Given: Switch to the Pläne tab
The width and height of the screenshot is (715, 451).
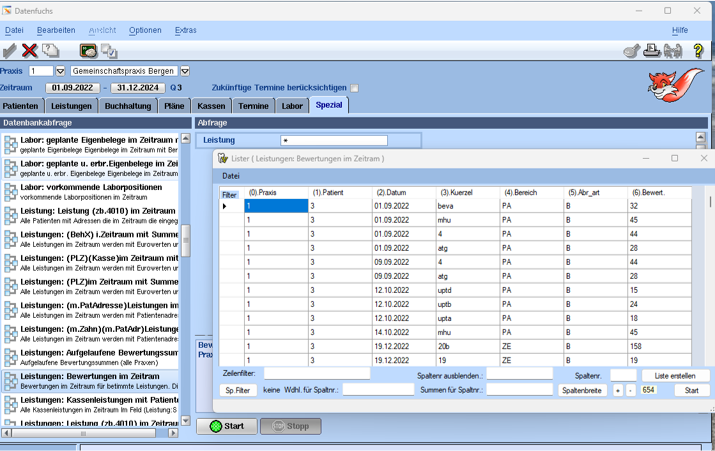Looking at the screenshot, I should coord(174,106).
